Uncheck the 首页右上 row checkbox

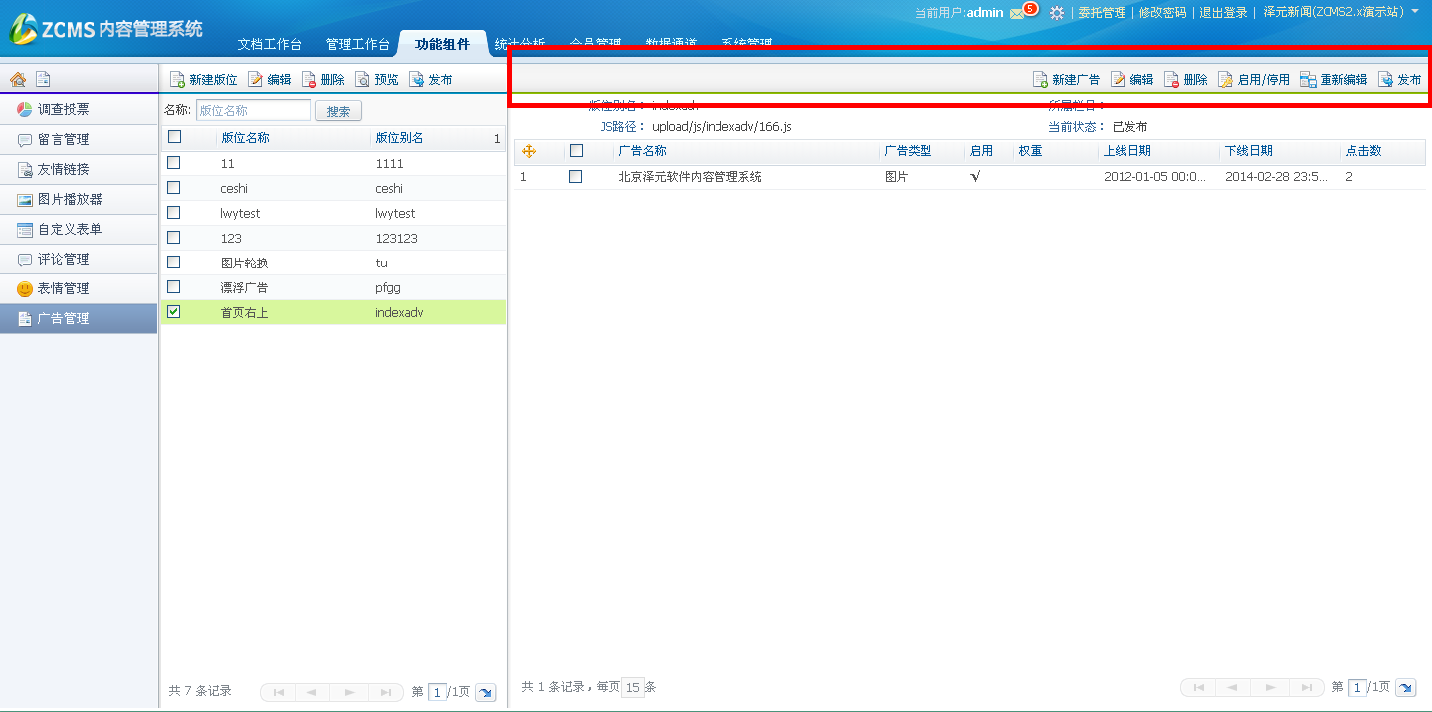174,312
